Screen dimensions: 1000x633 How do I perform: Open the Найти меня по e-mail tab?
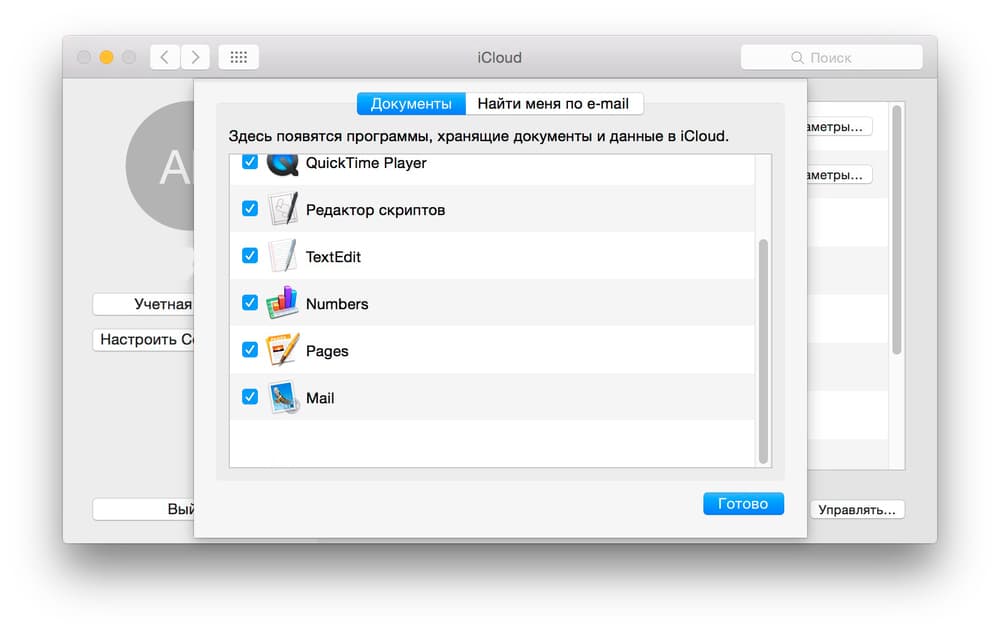[554, 103]
